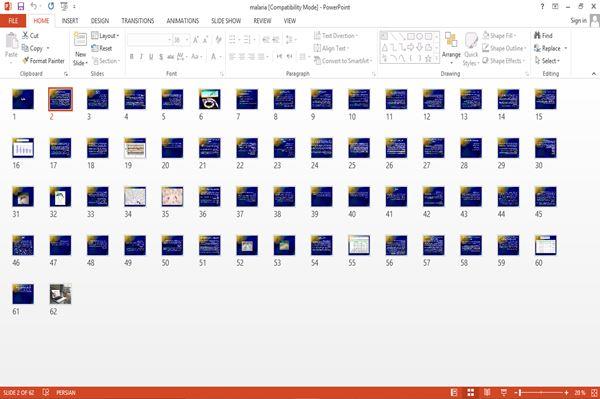The image size is (600, 399).
Task: Open the Help question mark
Action: [542, 7]
